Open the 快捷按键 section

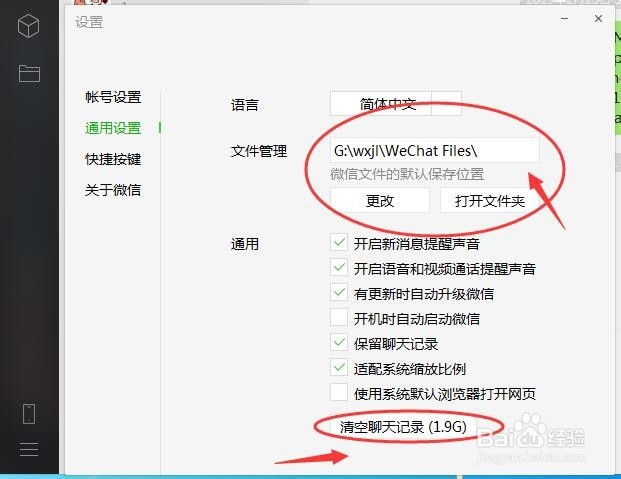pos(113,159)
